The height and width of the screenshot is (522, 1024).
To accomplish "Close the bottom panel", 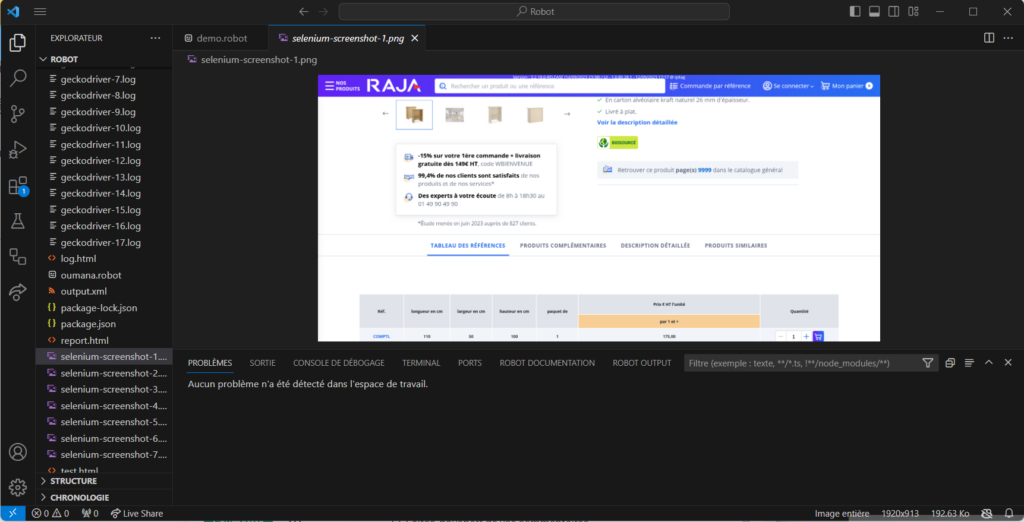I will tap(1008, 363).
